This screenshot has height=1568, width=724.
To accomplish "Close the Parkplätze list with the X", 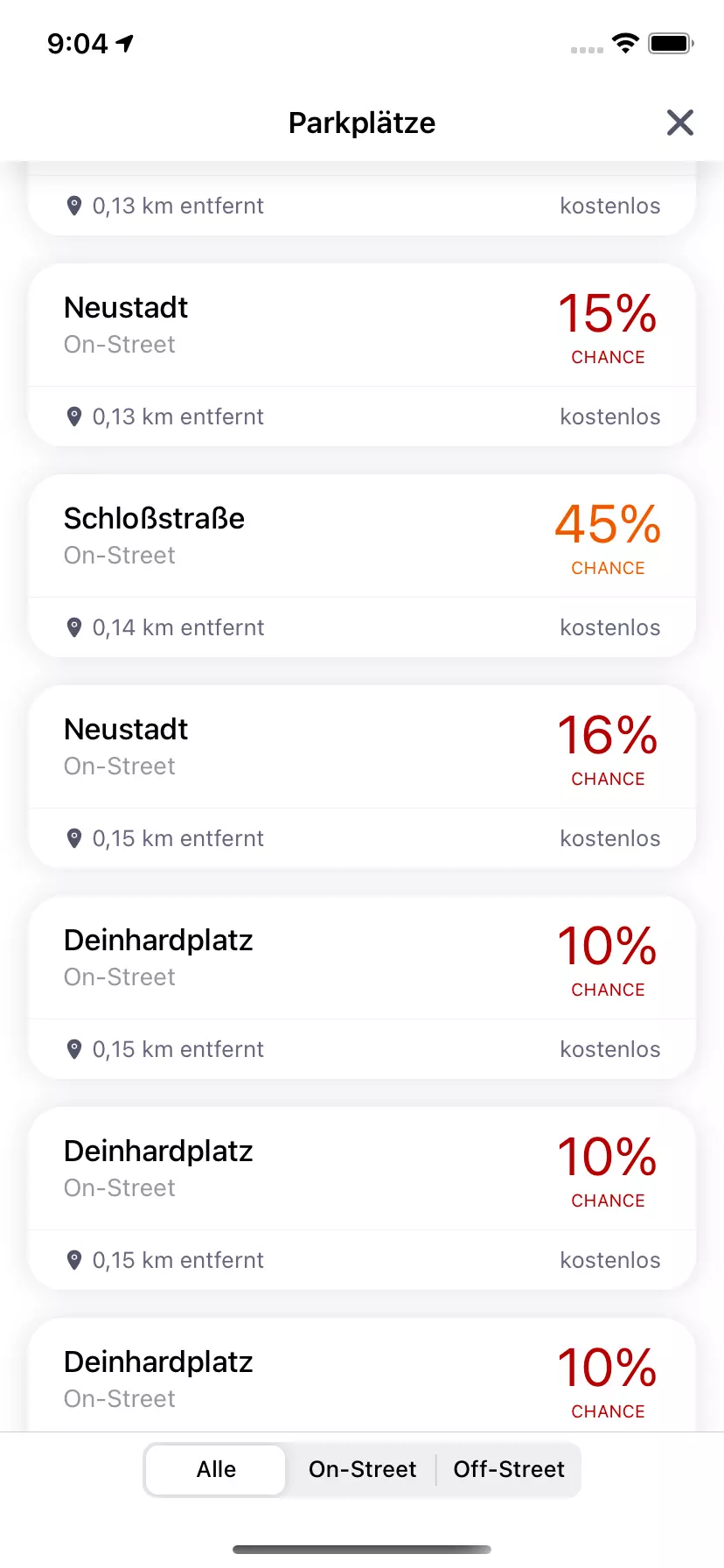I will [x=679, y=122].
